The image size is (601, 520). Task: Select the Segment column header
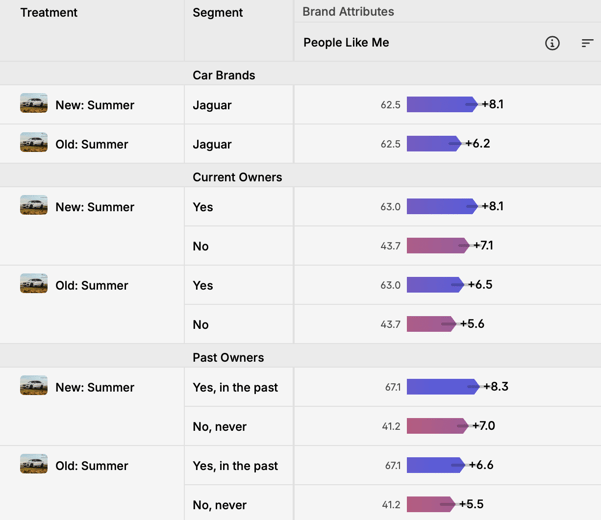click(x=217, y=13)
